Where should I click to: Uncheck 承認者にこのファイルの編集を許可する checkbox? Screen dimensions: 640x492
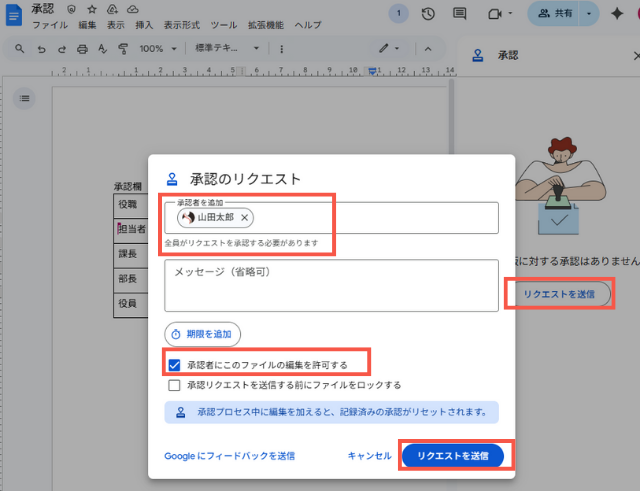click(x=174, y=365)
